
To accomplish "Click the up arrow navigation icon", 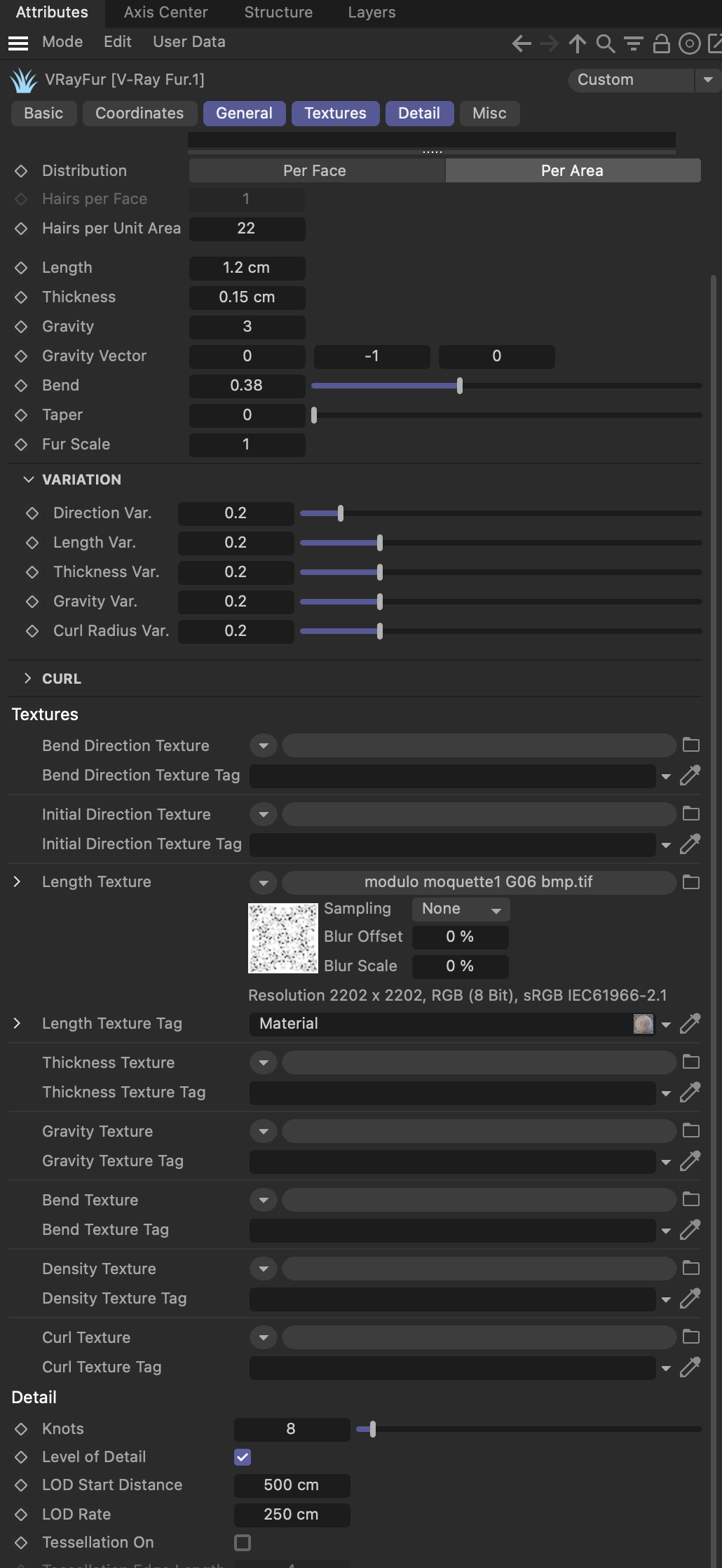I will tap(577, 43).
